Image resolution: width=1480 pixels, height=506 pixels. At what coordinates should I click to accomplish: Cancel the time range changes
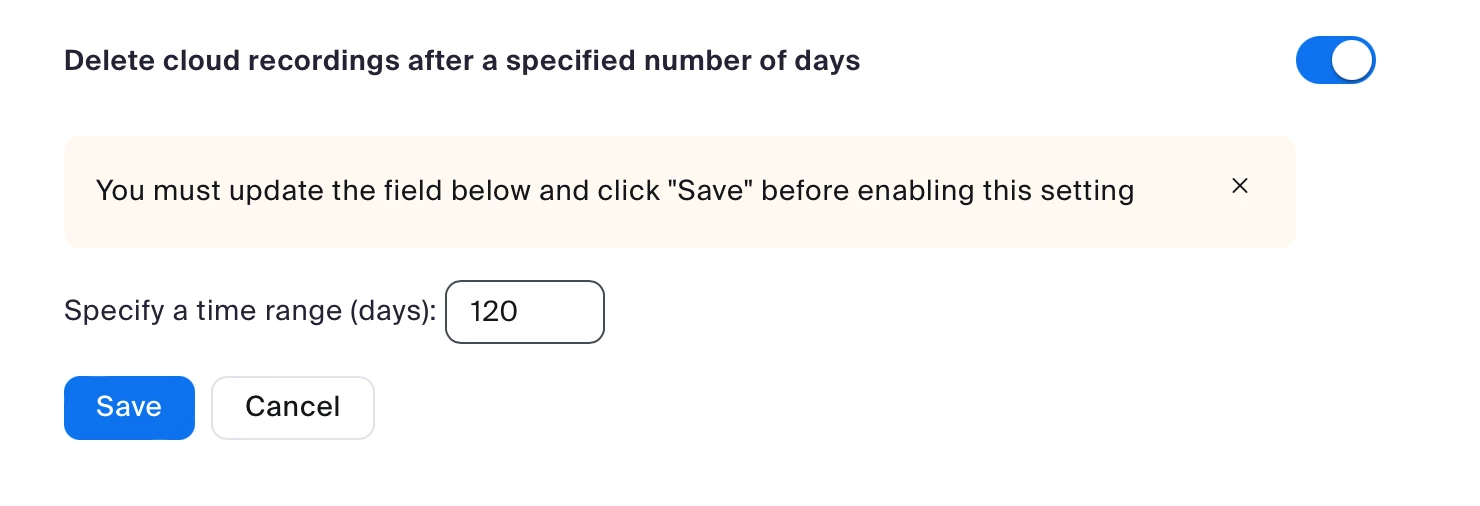pyautogui.click(x=292, y=407)
